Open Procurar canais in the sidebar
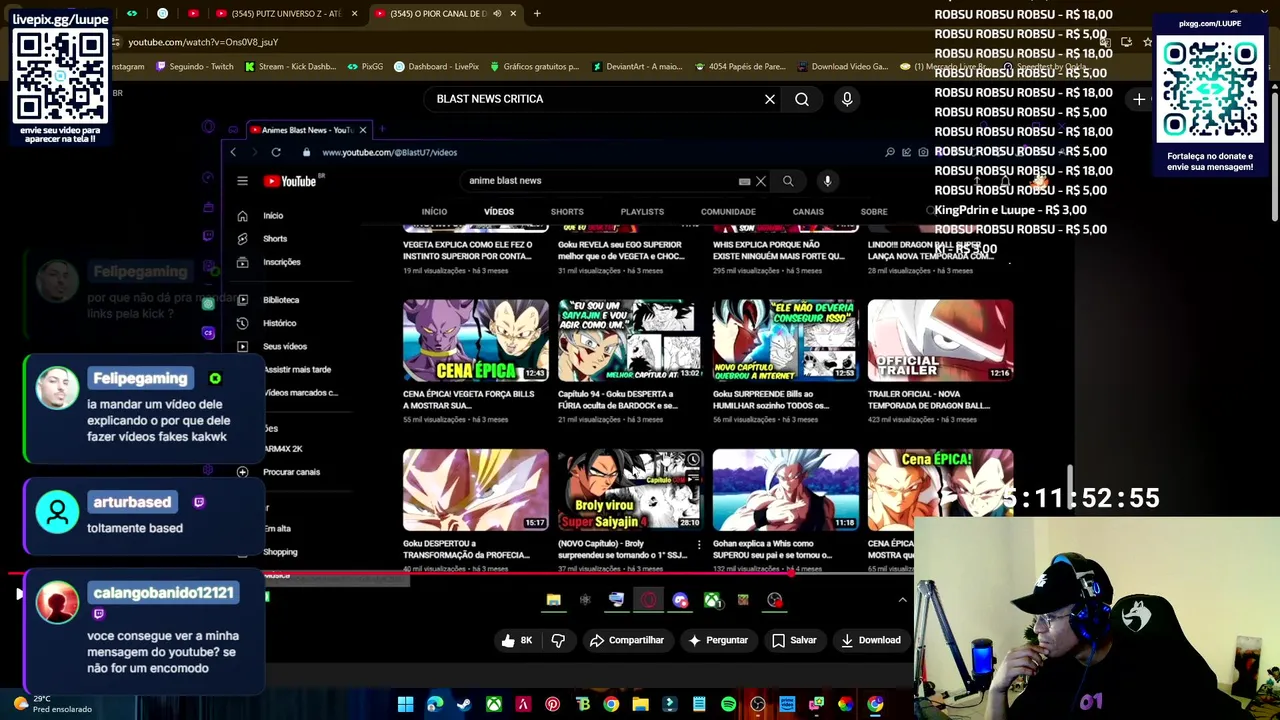The width and height of the screenshot is (1280, 720). pyautogui.click(x=280, y=472)
